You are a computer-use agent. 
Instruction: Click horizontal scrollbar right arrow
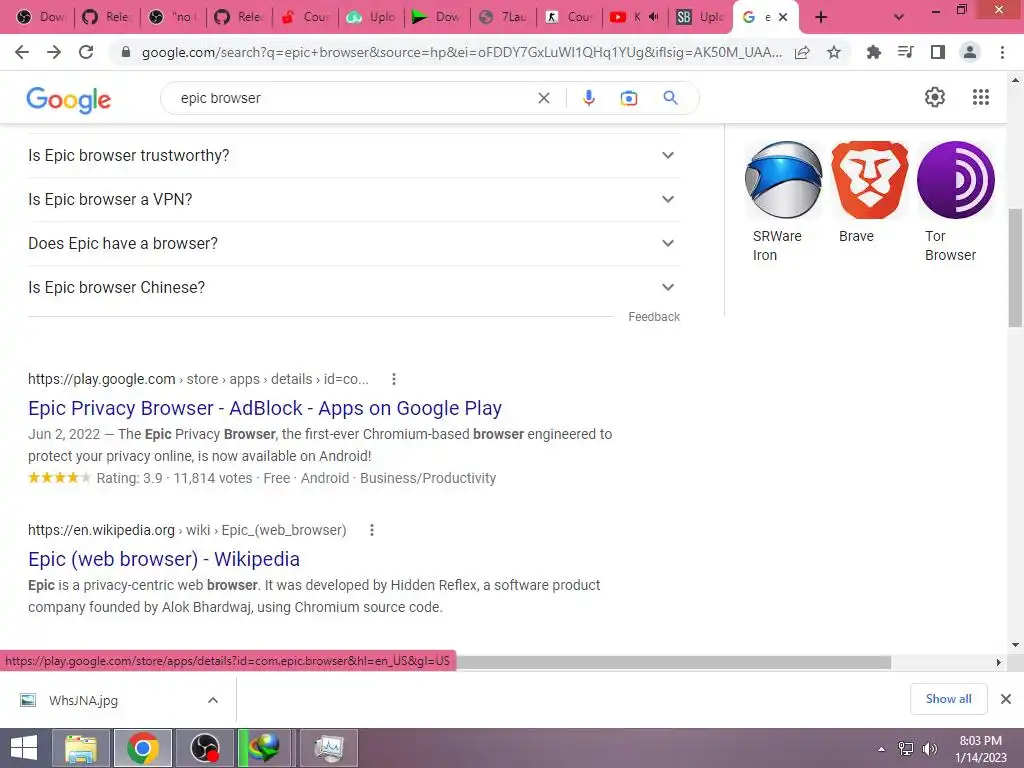(998, 662)
